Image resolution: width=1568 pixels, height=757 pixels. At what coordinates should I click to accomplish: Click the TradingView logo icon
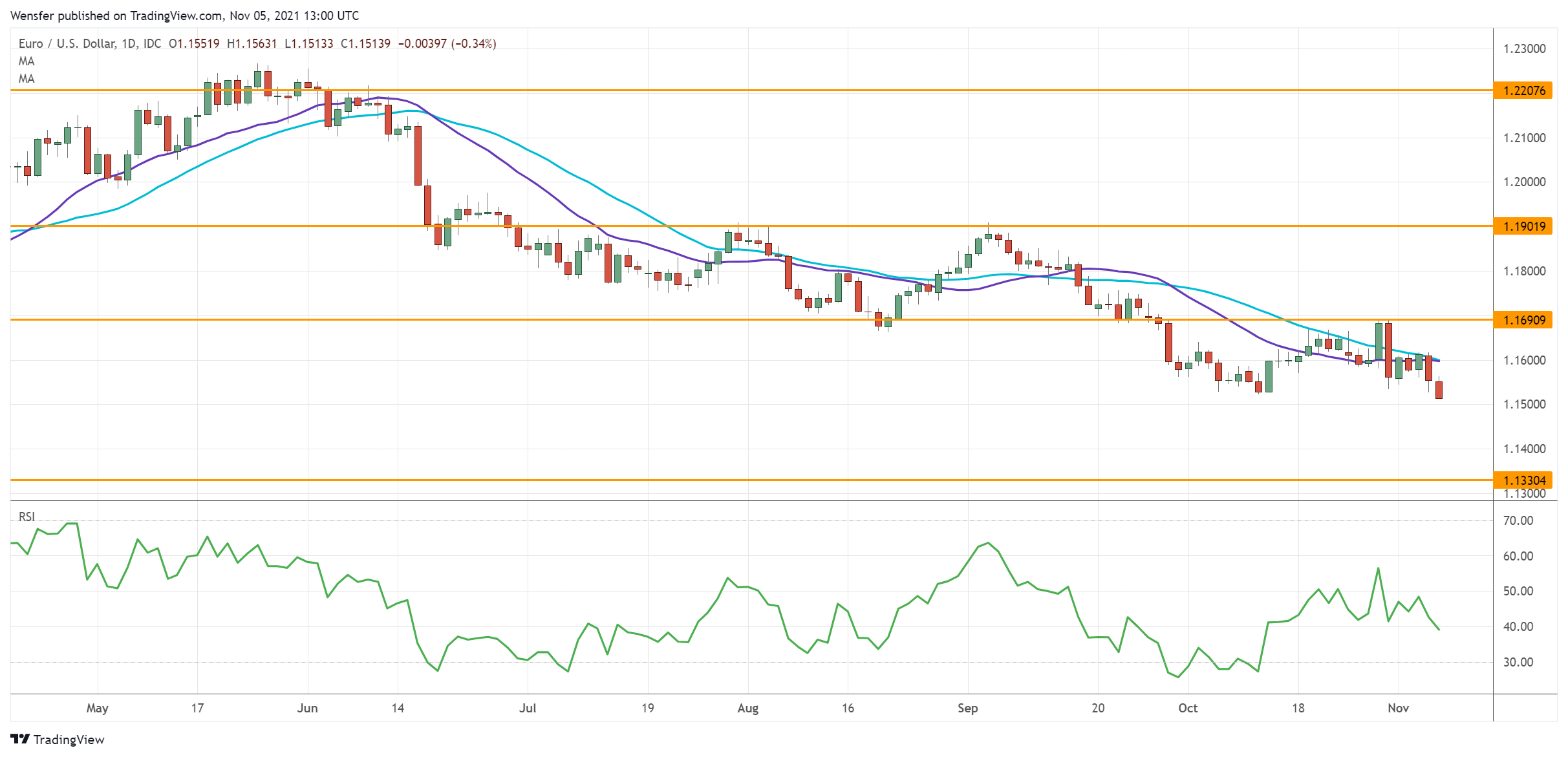[x=19, y=739]
